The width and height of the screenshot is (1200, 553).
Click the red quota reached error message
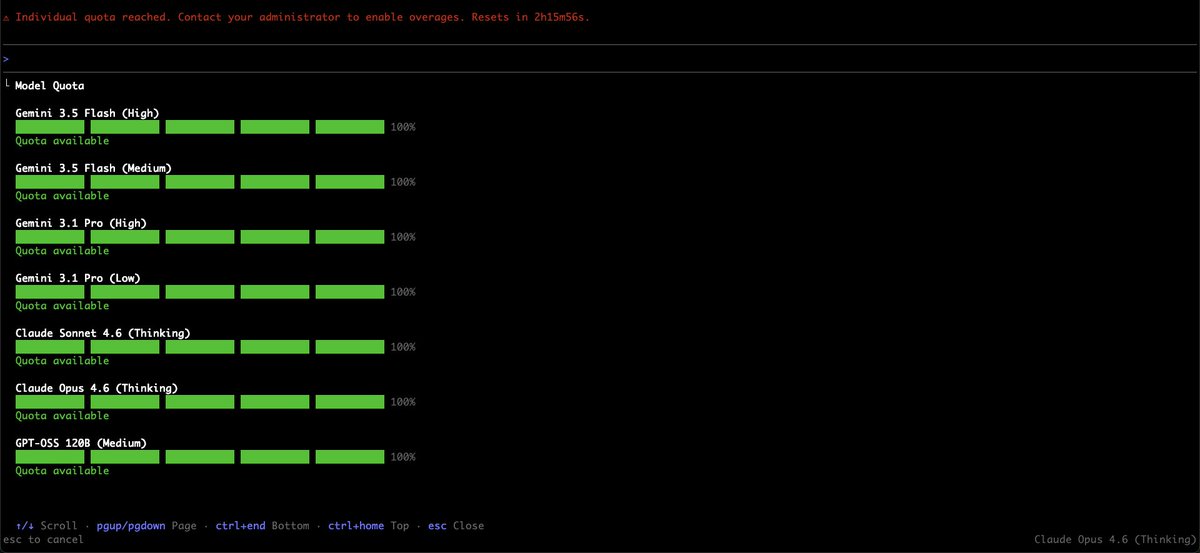pyautogui.click(x=296, y=18)
